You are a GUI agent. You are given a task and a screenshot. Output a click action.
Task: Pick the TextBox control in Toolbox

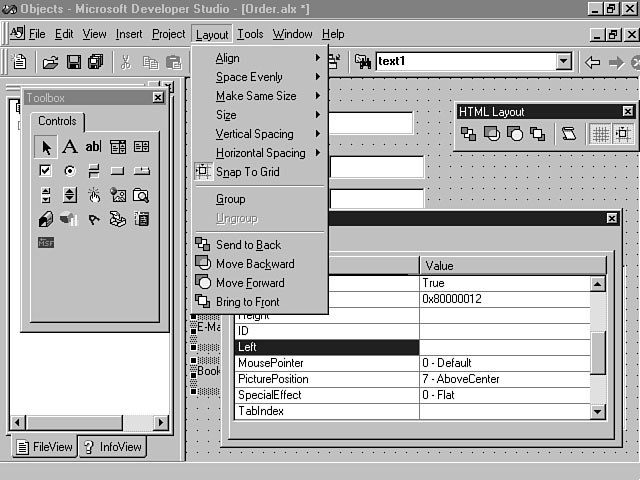[x=93, y=147]
